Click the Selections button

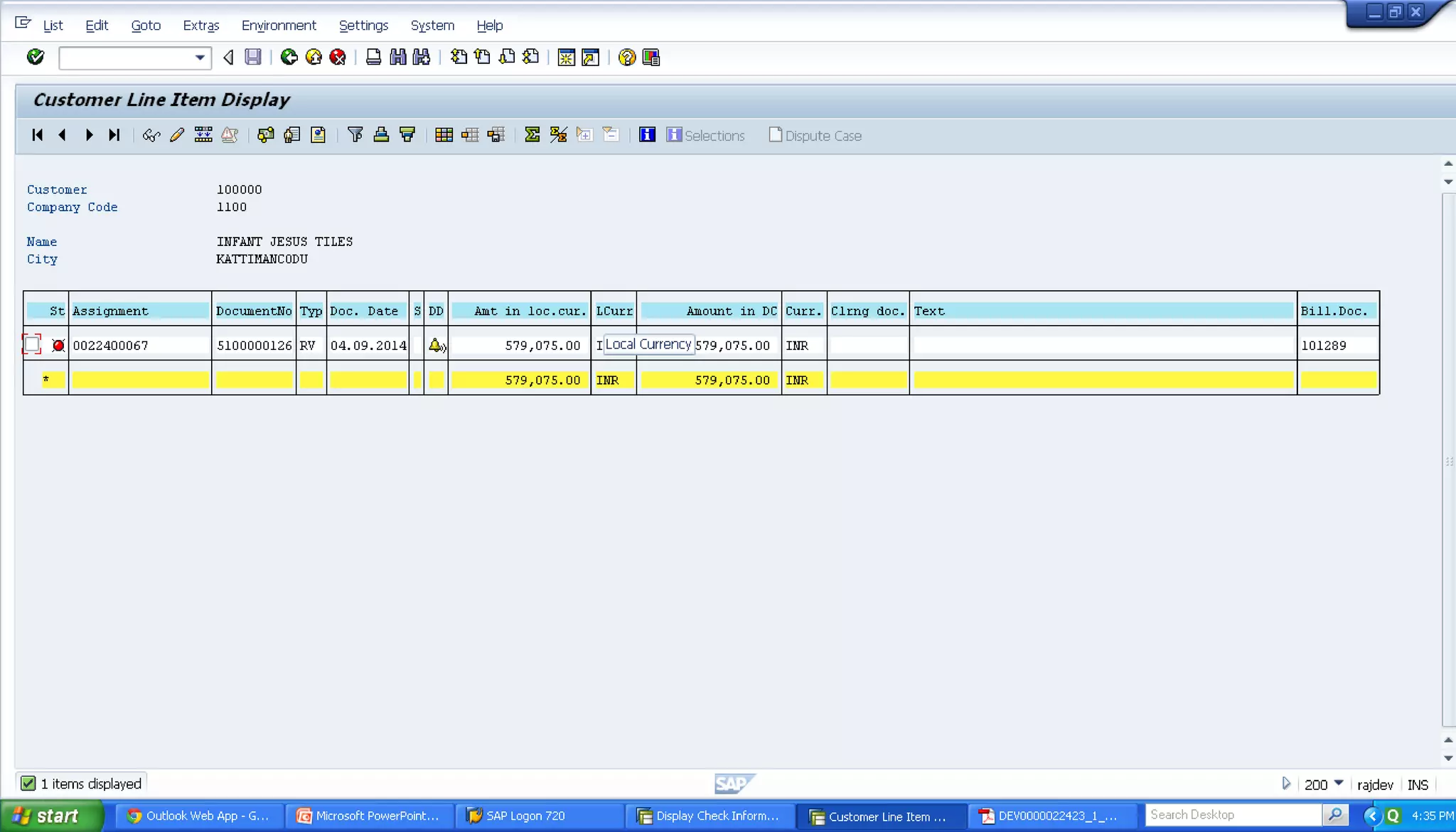point(705,135)
